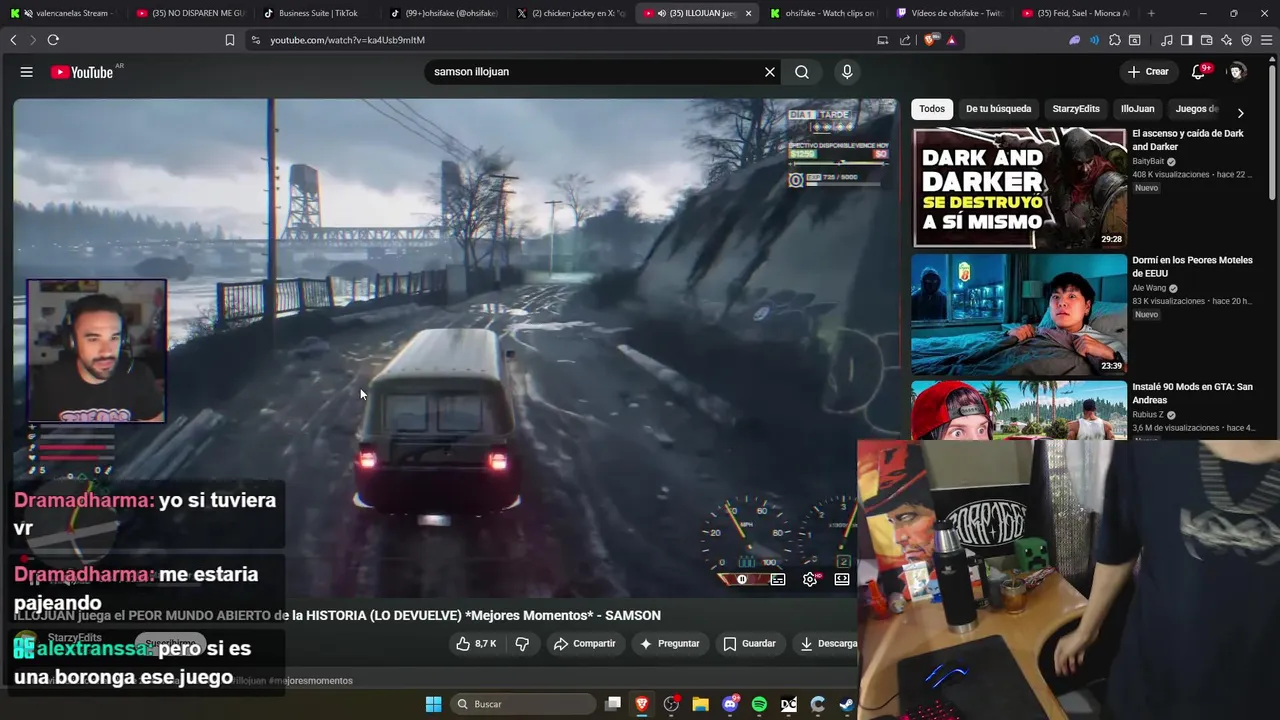Screen dimensions: 1280x720
Task: Open video settings gear with HD badge
Action: tap(810, 579)
